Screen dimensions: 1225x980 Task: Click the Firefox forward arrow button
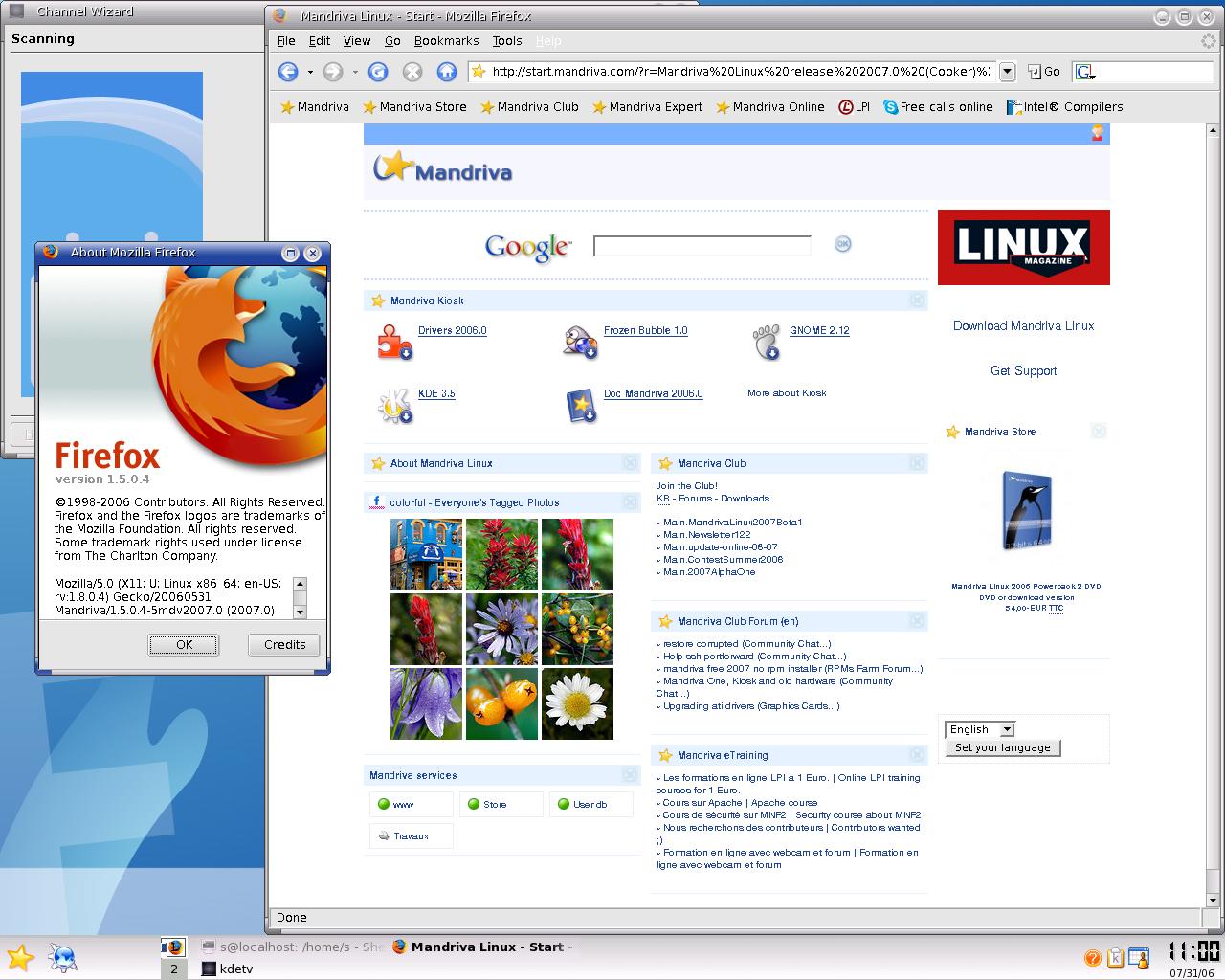coord(332,72)
